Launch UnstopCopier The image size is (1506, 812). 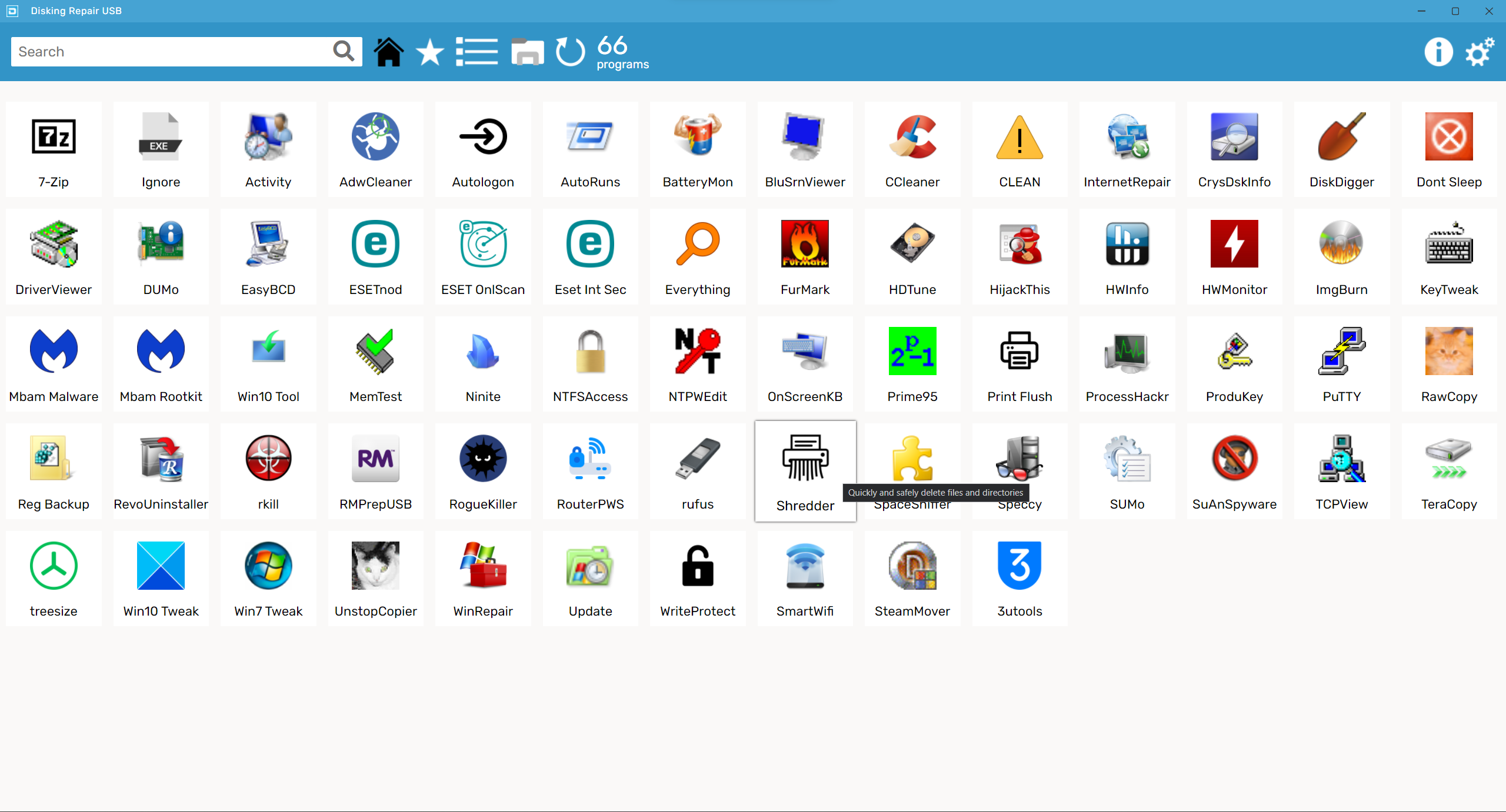coord(375,579)
